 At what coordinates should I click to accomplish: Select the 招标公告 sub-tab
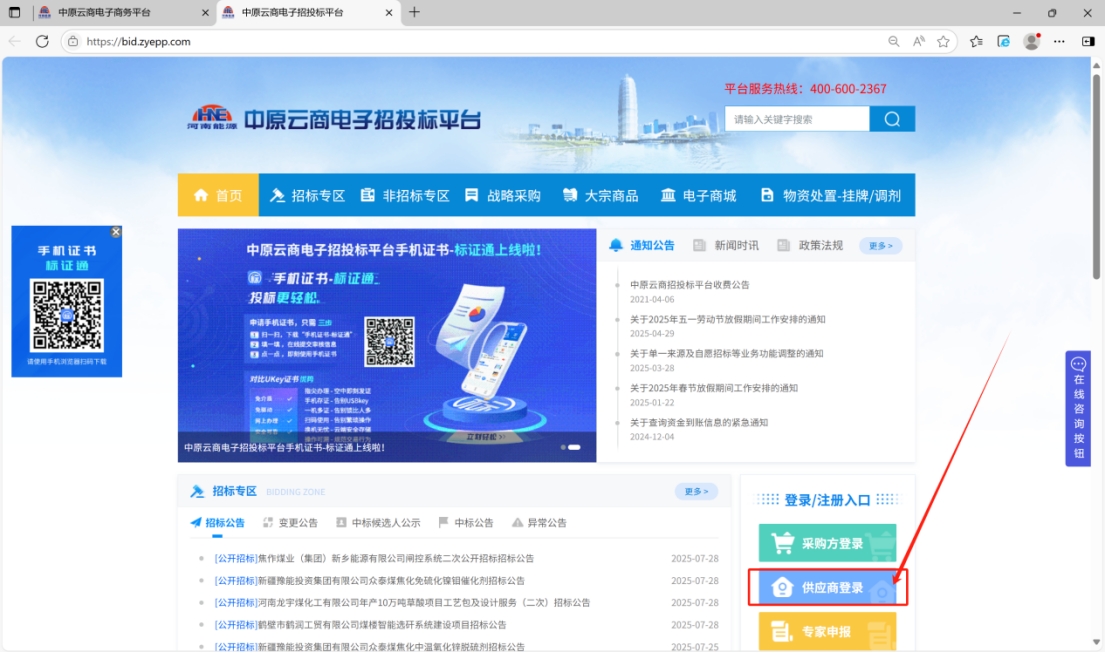pos(218,523)
